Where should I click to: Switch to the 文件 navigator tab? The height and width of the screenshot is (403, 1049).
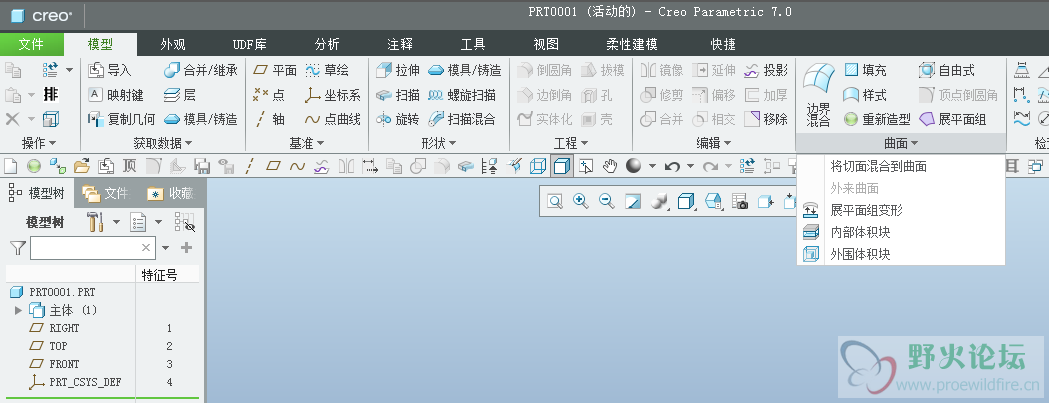tap(106, 193)
